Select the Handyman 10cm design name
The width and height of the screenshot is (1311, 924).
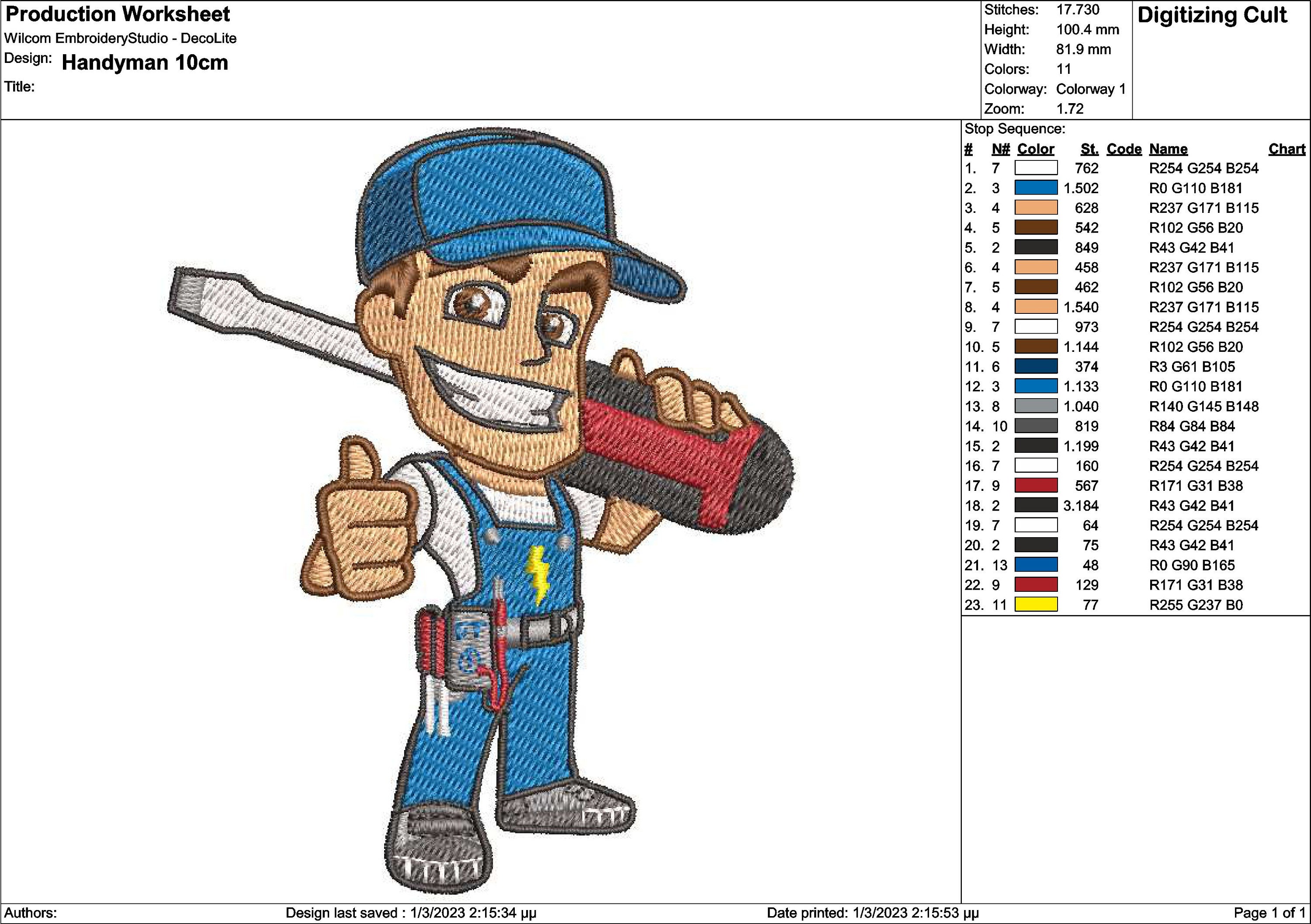[145, 63]
